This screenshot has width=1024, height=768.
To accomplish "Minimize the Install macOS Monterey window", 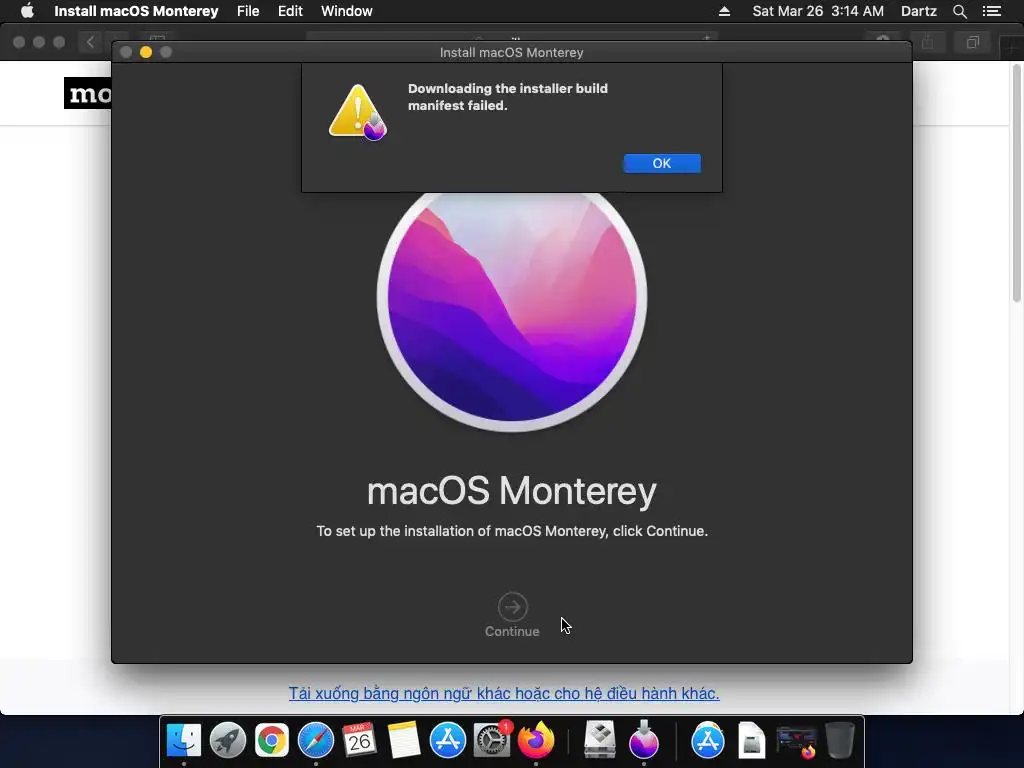I will [146, 52].
